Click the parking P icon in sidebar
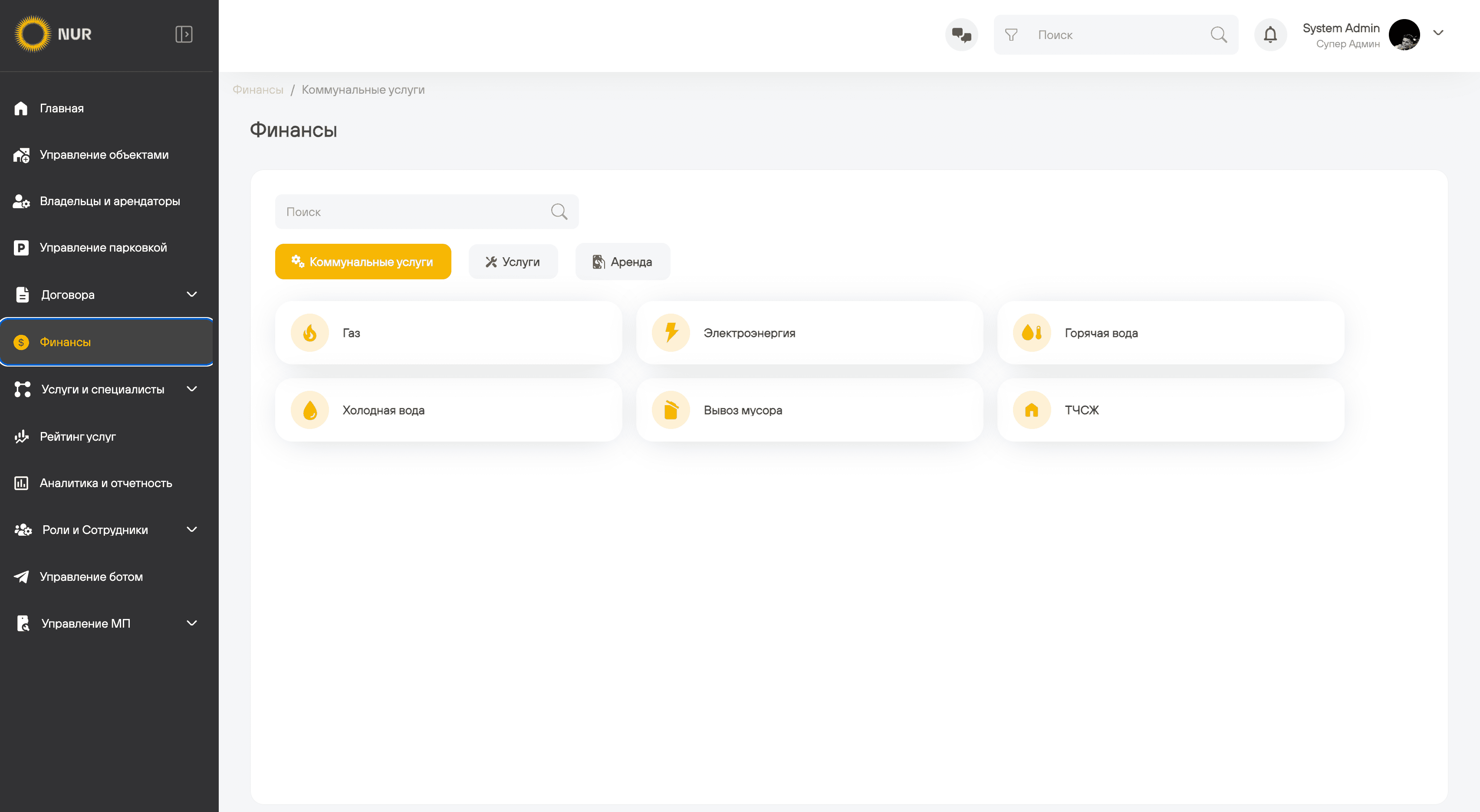 point(21,248)
